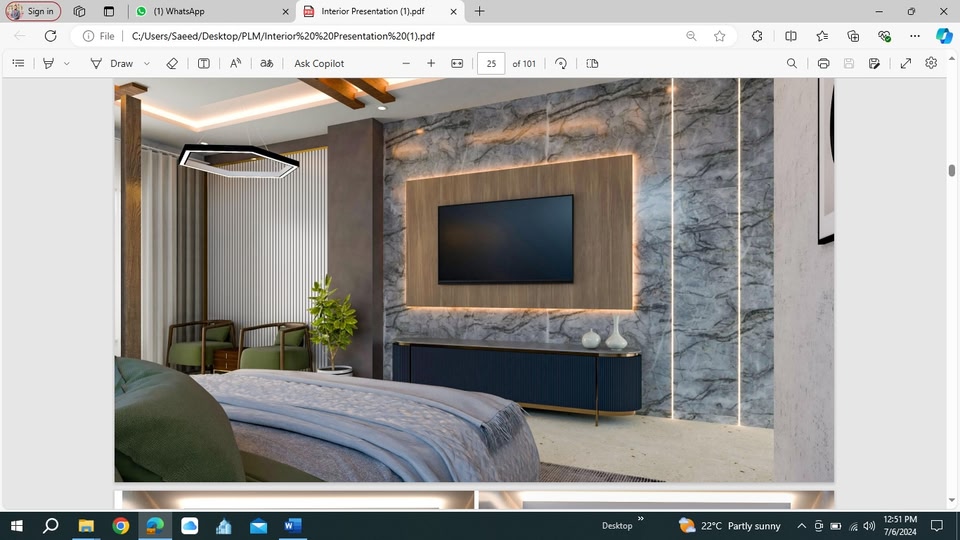Screen dimensions: 960x540
Task: Open the PDF settings gear
Action: pos(931,63)
